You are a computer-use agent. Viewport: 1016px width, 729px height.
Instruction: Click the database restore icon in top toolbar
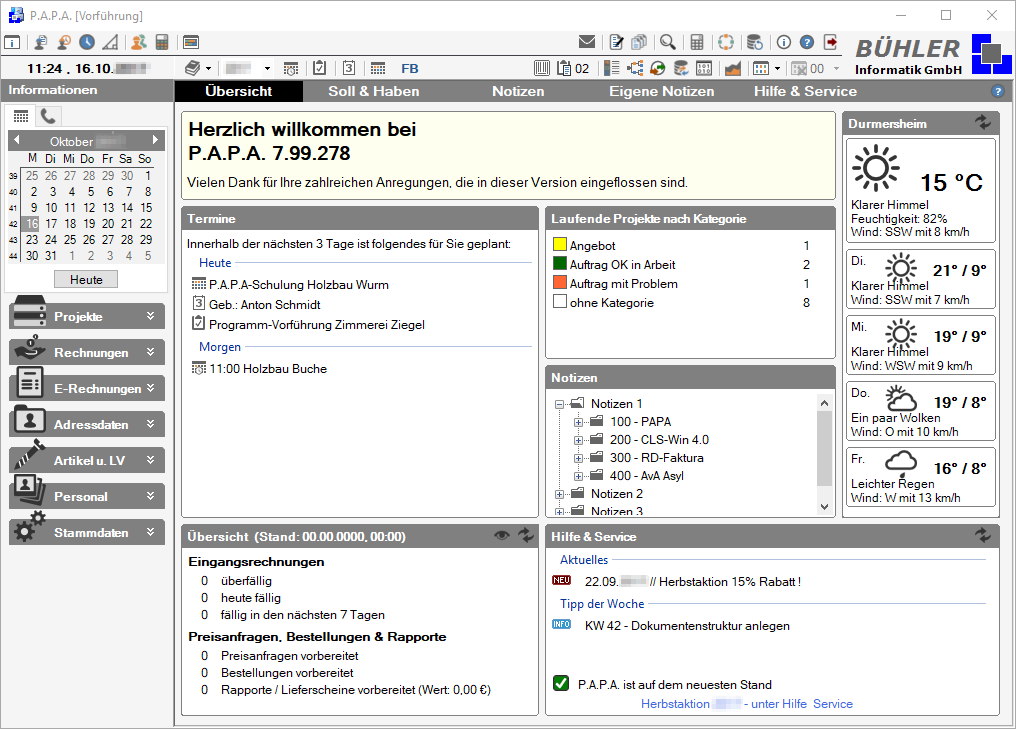(755, 42)
